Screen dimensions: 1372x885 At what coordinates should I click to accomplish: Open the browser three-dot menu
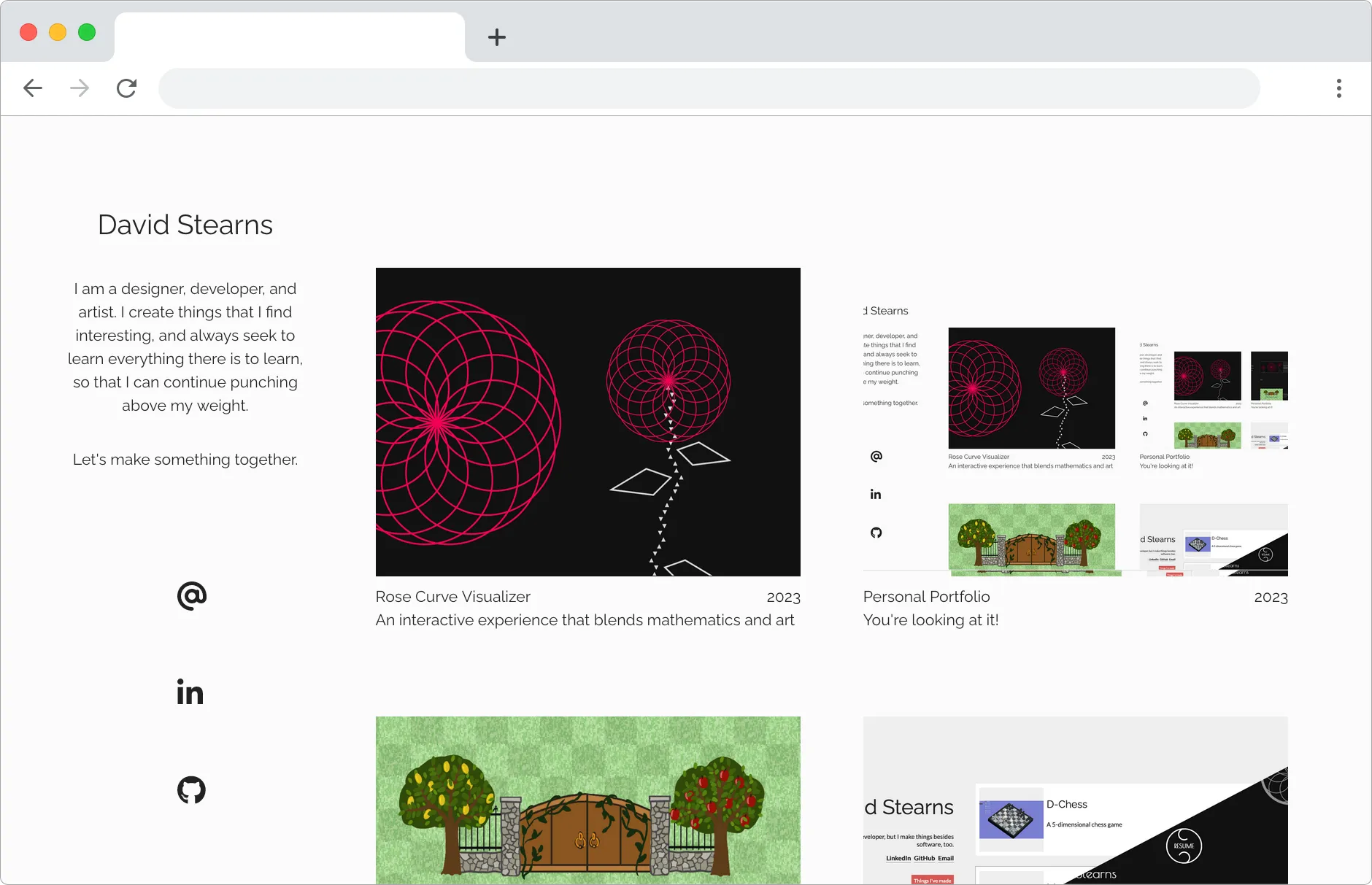(x=1338, y=88)
